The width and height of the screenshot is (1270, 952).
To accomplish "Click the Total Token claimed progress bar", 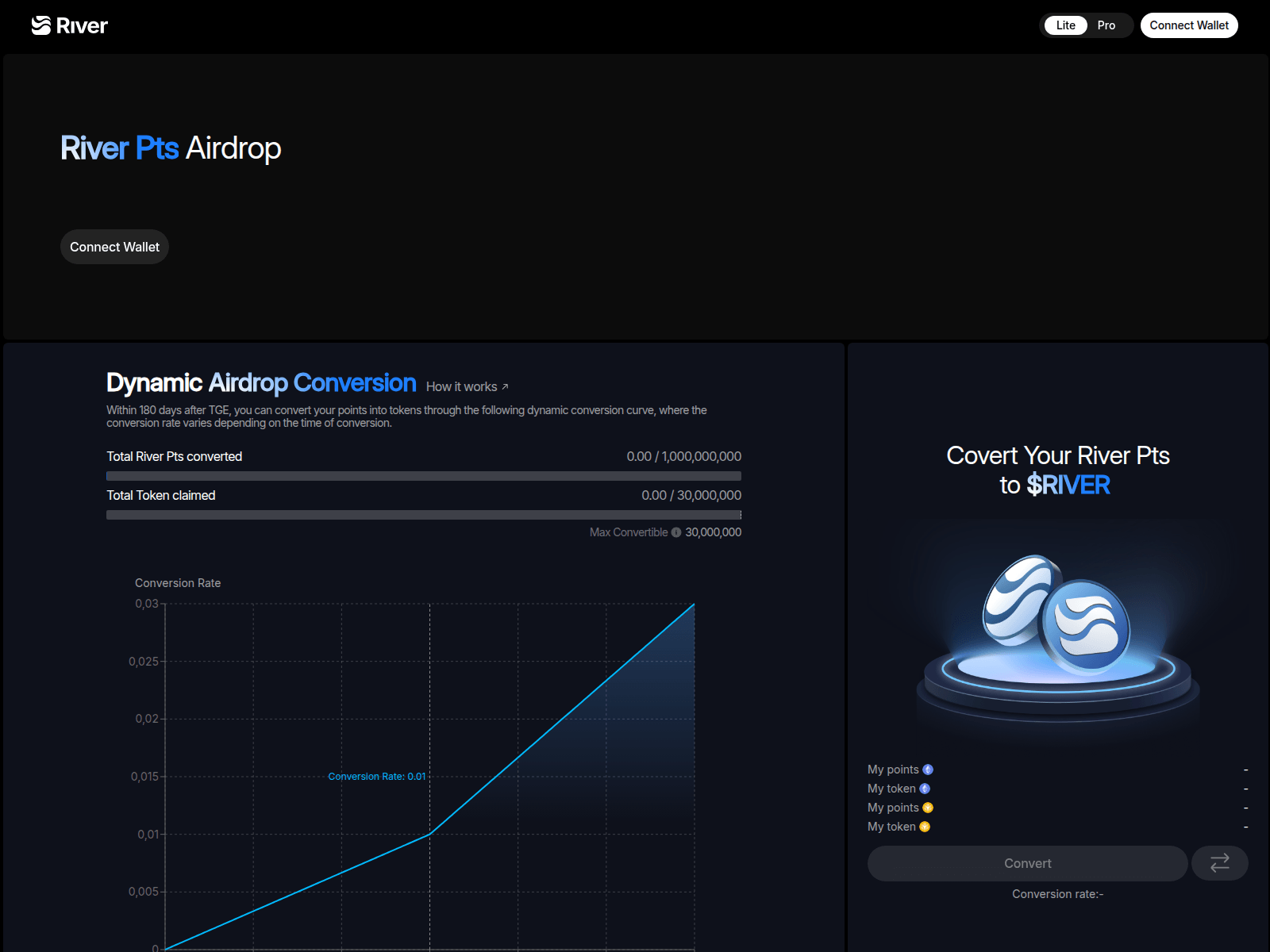I will [424, 515].
